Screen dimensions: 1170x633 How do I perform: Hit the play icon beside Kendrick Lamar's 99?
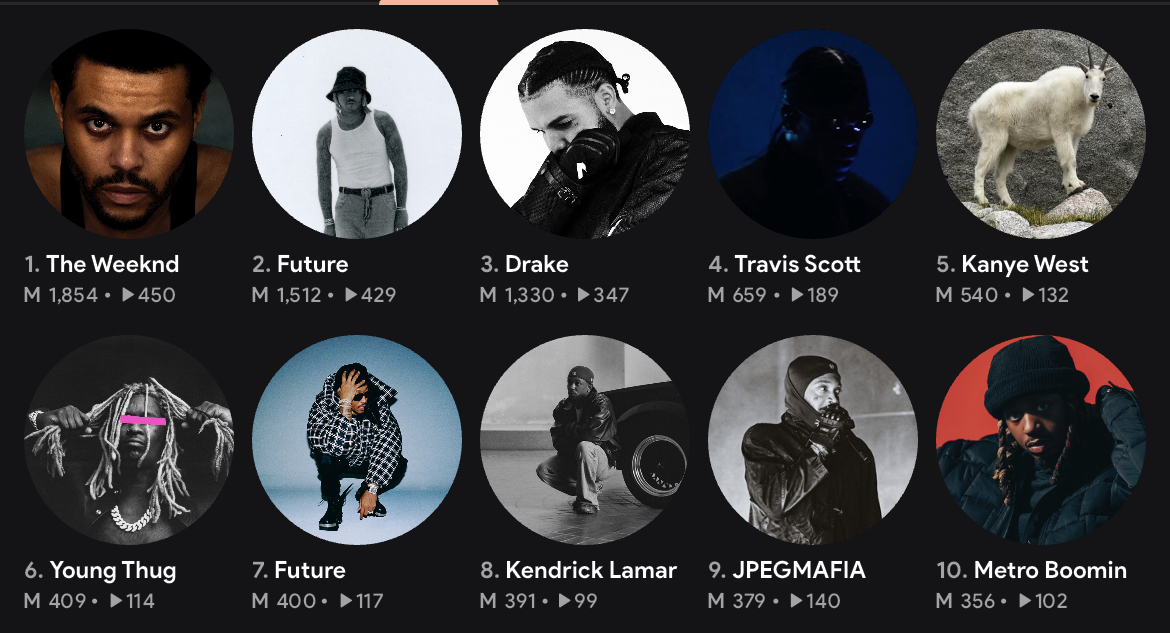tap(565, 601)
